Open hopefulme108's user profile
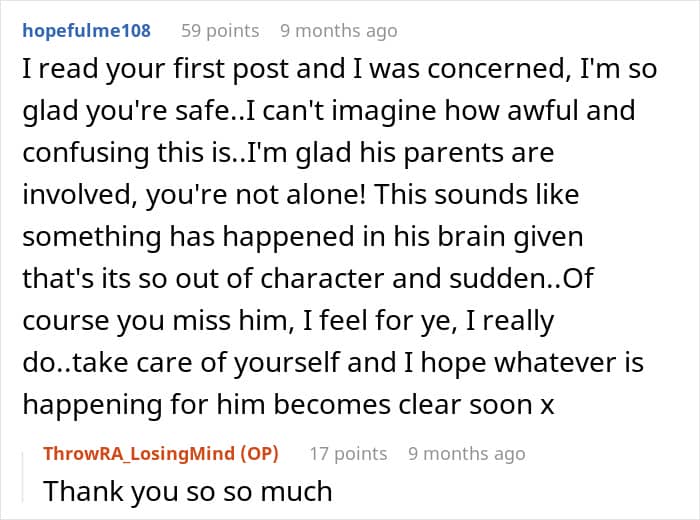 click(x=87, y=31)
